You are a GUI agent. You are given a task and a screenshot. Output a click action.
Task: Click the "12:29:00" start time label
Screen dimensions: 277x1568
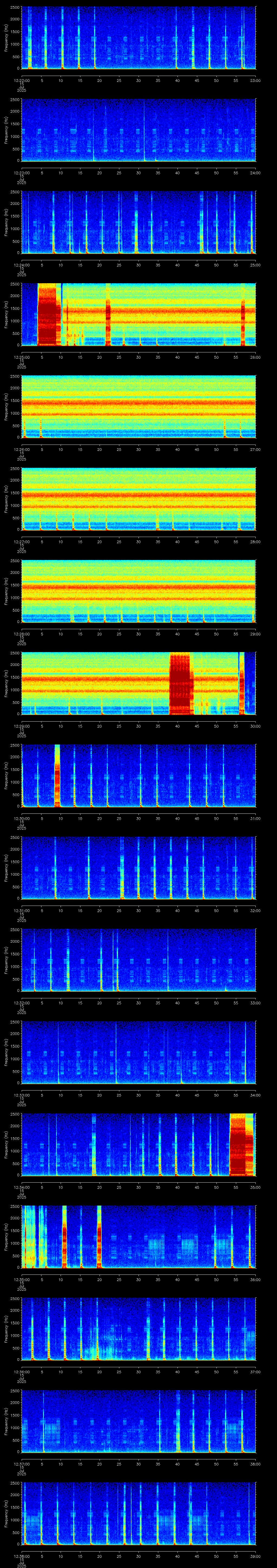coord(21,726)
